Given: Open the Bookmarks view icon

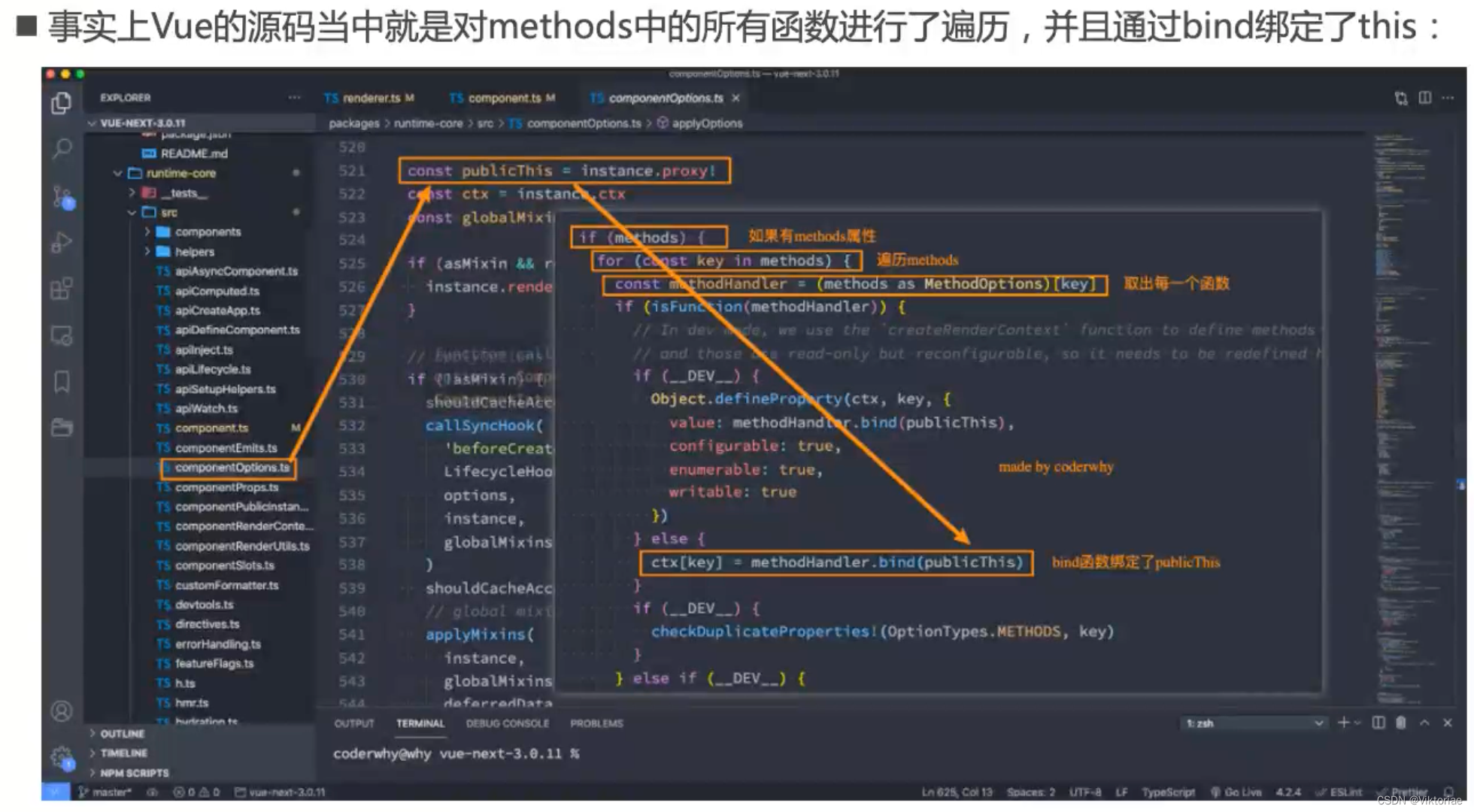Looking at the screenshot, I should tap(62, 382).
